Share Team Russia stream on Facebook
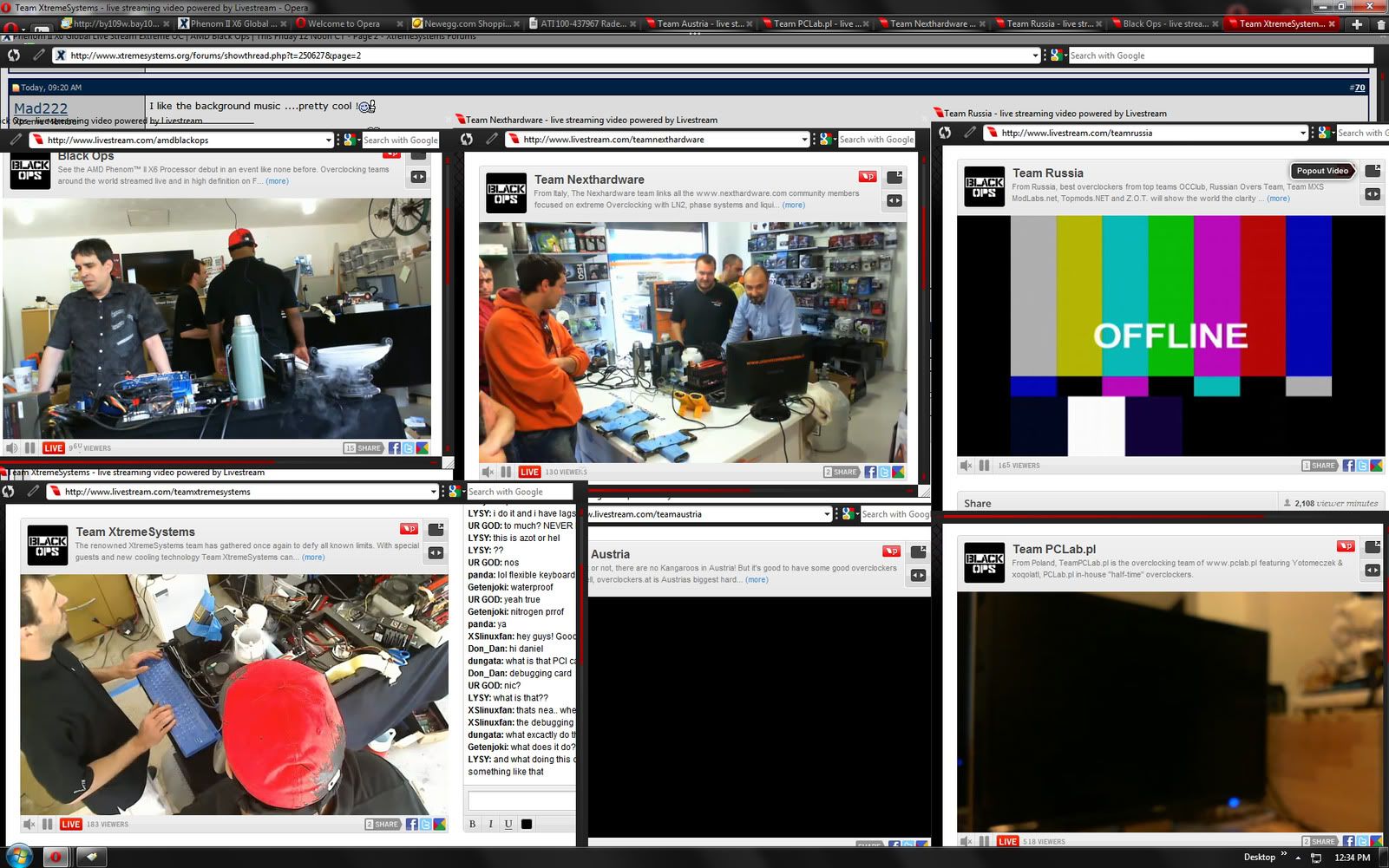Screen dimensions: 1389x868 pos(1348,466)
